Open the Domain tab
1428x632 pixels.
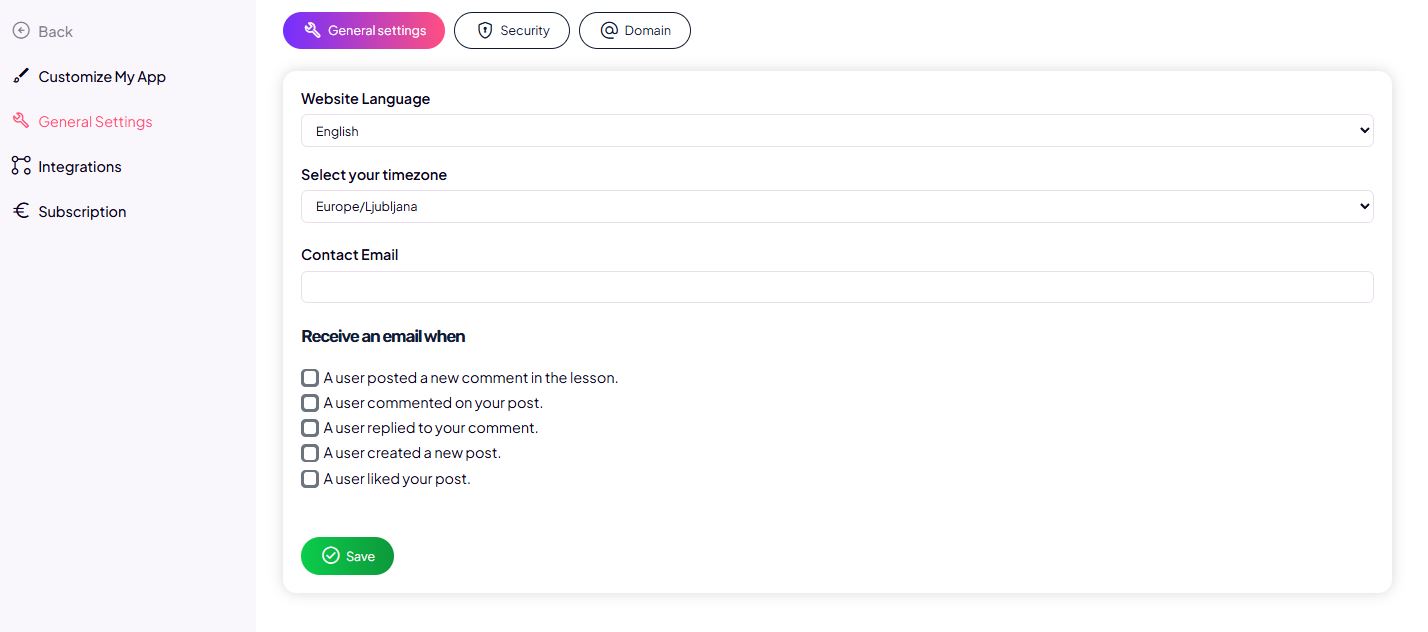point(635,31)
